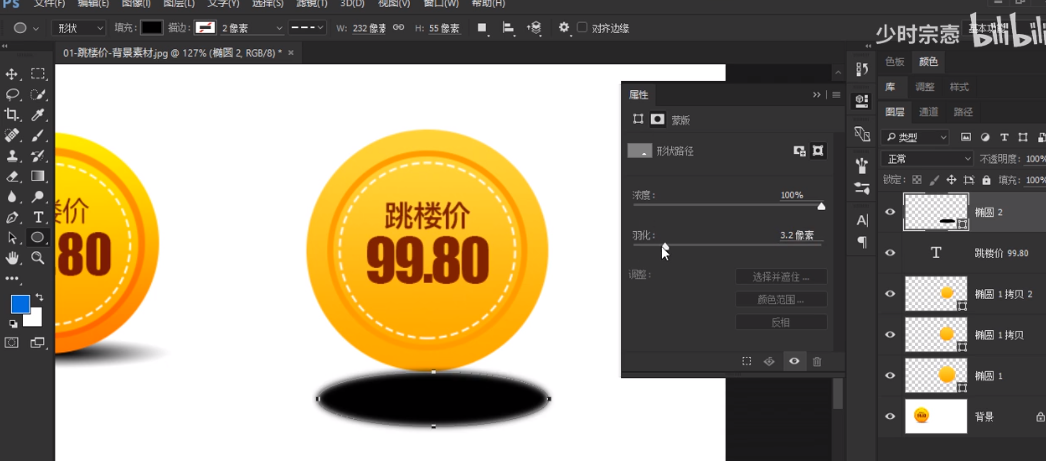Select the History Brush tool
The width and height of the screenshot is (1046, 461).
tap(38, 155)
